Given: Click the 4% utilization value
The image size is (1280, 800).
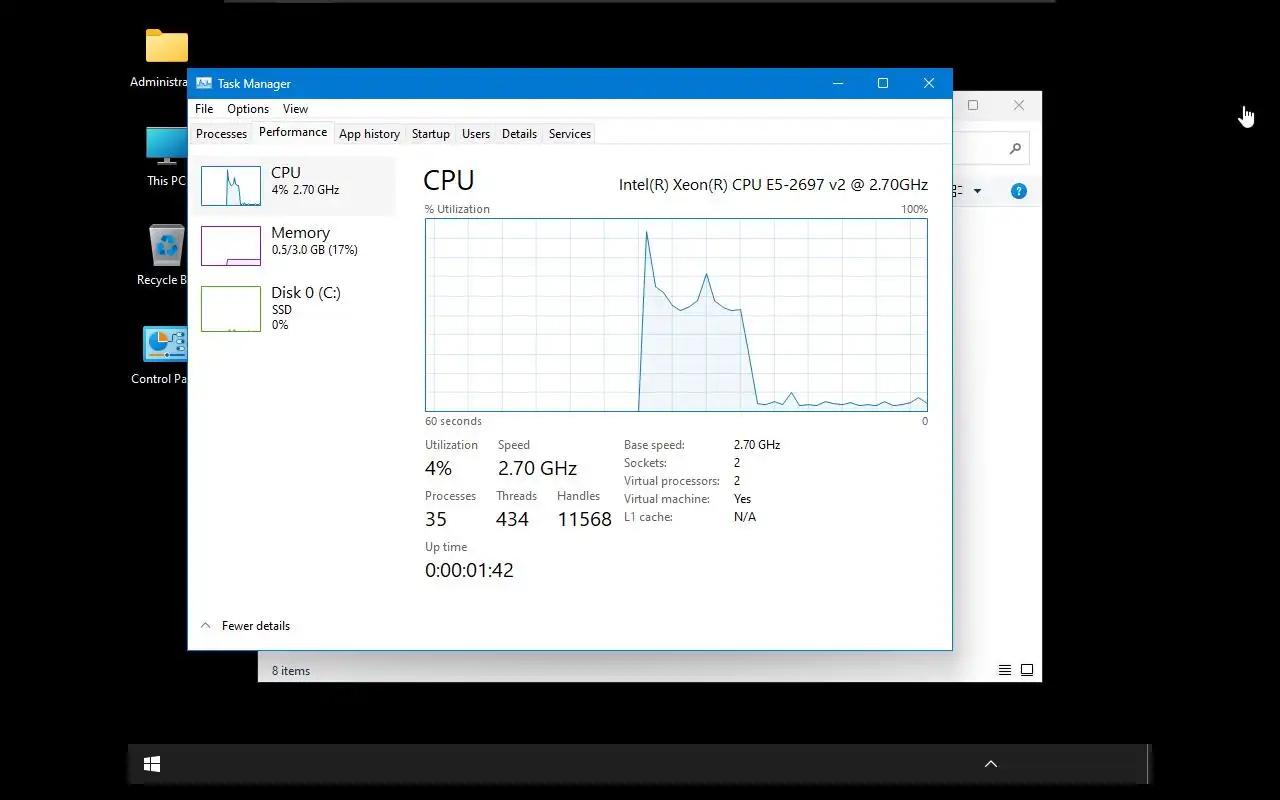Looking at the screenshot, I should click(x=438, y=468).
